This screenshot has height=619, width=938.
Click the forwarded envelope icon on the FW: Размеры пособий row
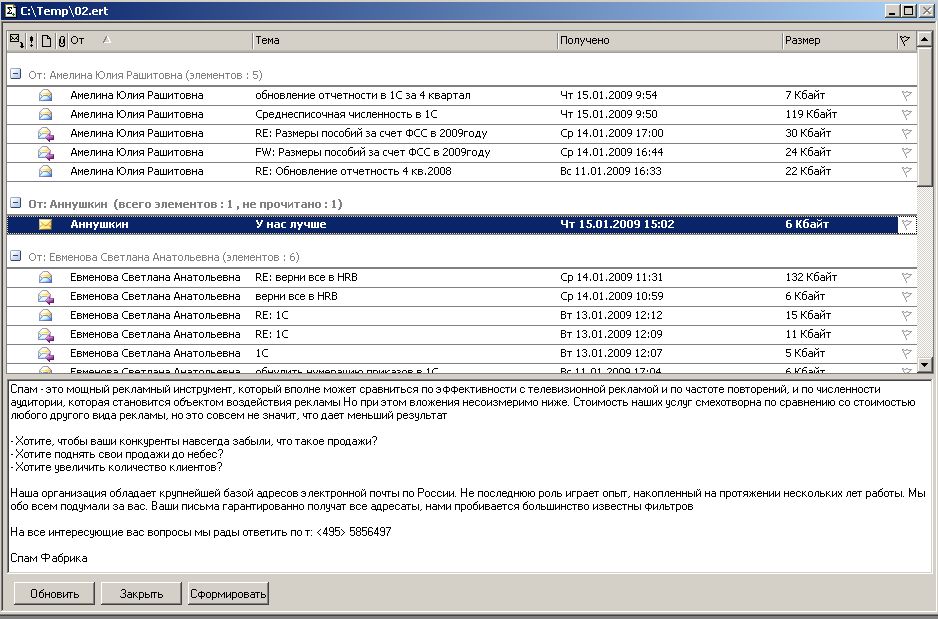coord(45,153)
